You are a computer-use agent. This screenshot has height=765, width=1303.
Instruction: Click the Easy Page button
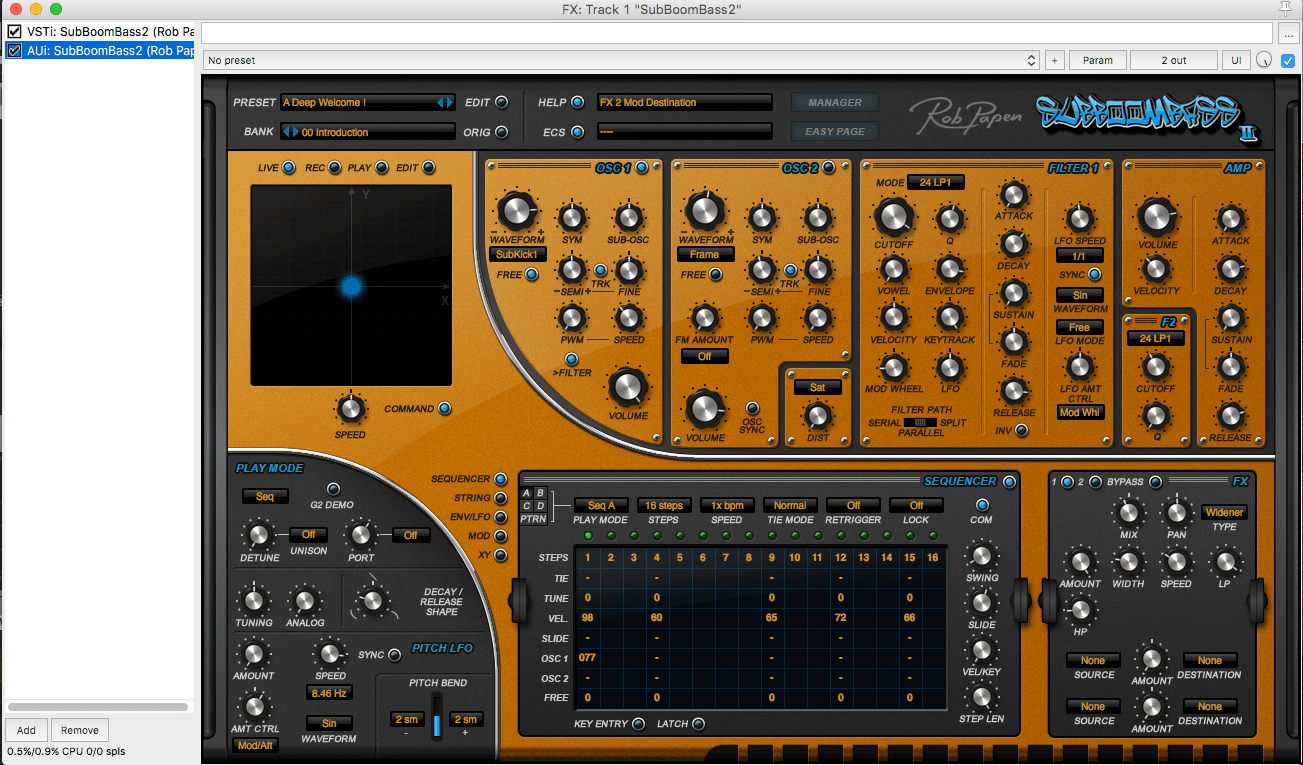[835, 131]
